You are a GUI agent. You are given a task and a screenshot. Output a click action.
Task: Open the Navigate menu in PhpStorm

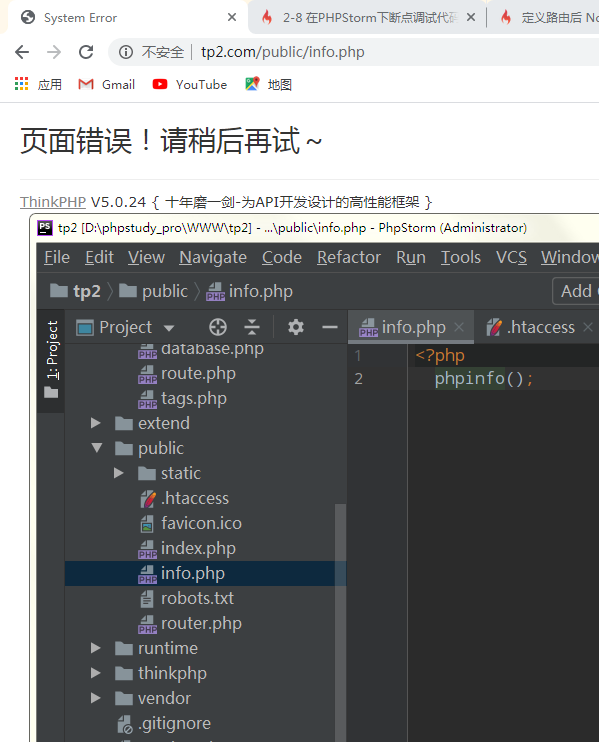tap(213, 257)
